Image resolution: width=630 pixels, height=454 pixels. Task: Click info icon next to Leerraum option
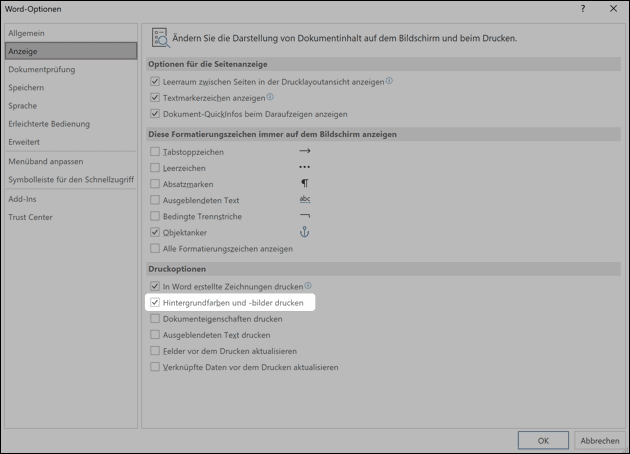point(389,81)
